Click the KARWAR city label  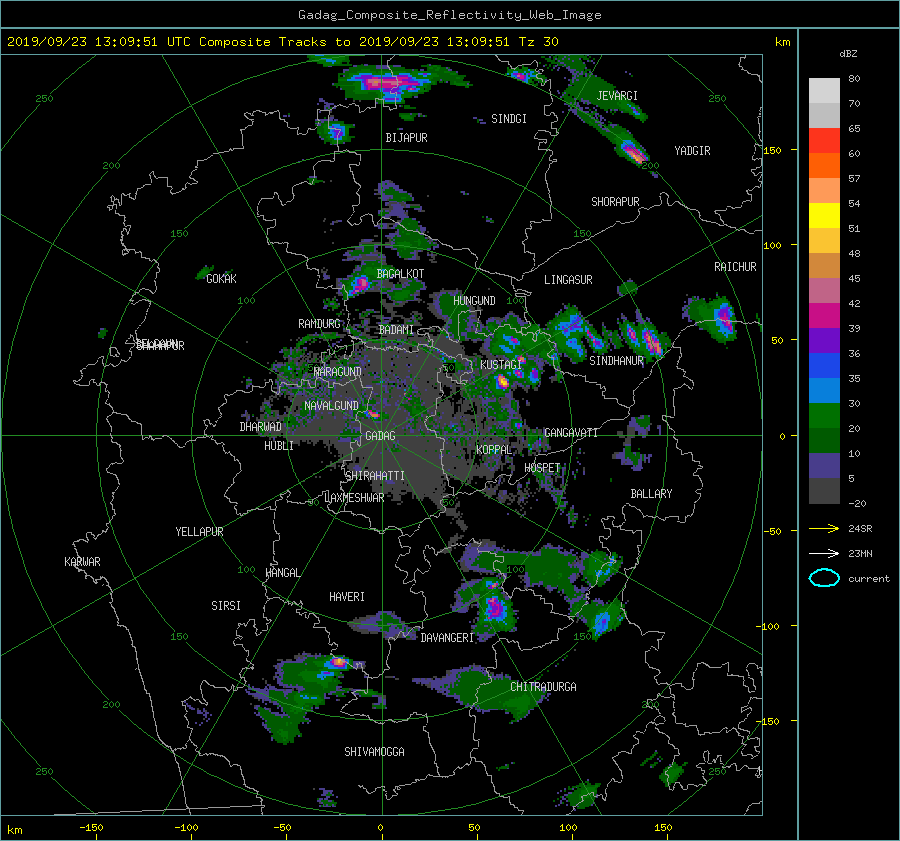82,562
